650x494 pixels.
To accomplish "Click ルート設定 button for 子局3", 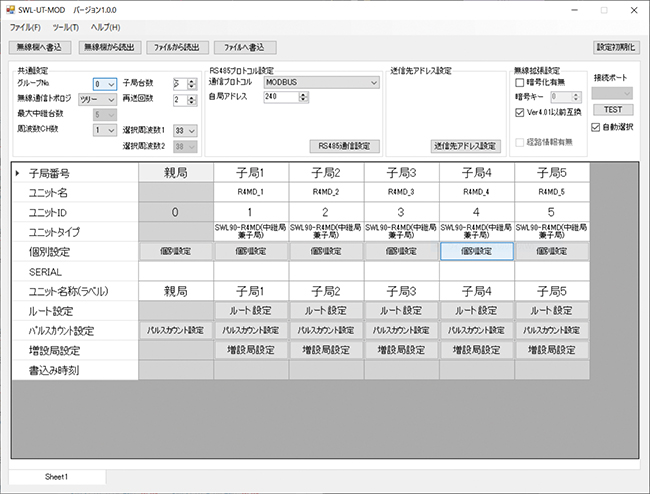I will coord(401,310).
